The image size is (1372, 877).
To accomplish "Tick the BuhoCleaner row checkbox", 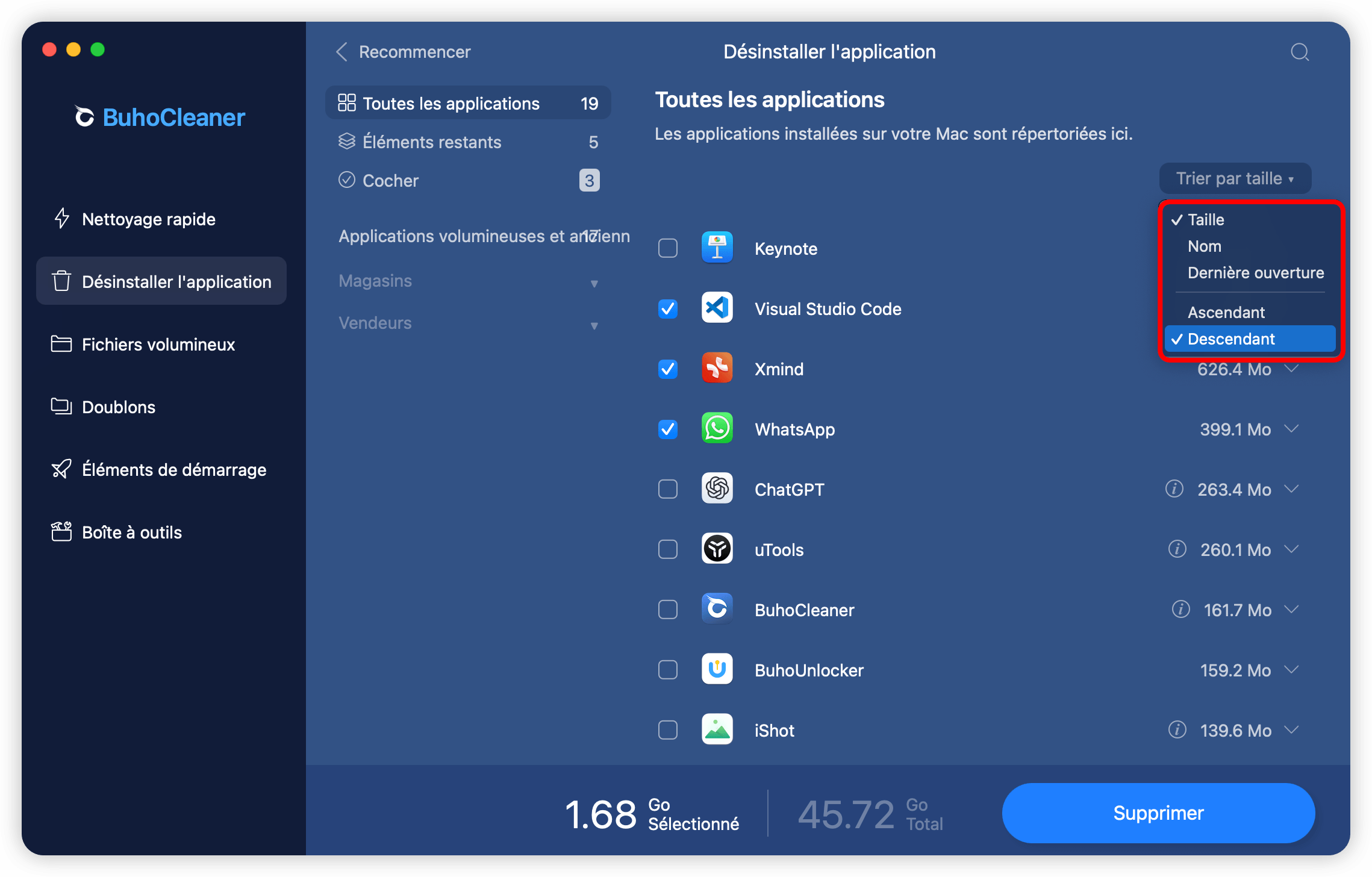I will coord(668,610).
